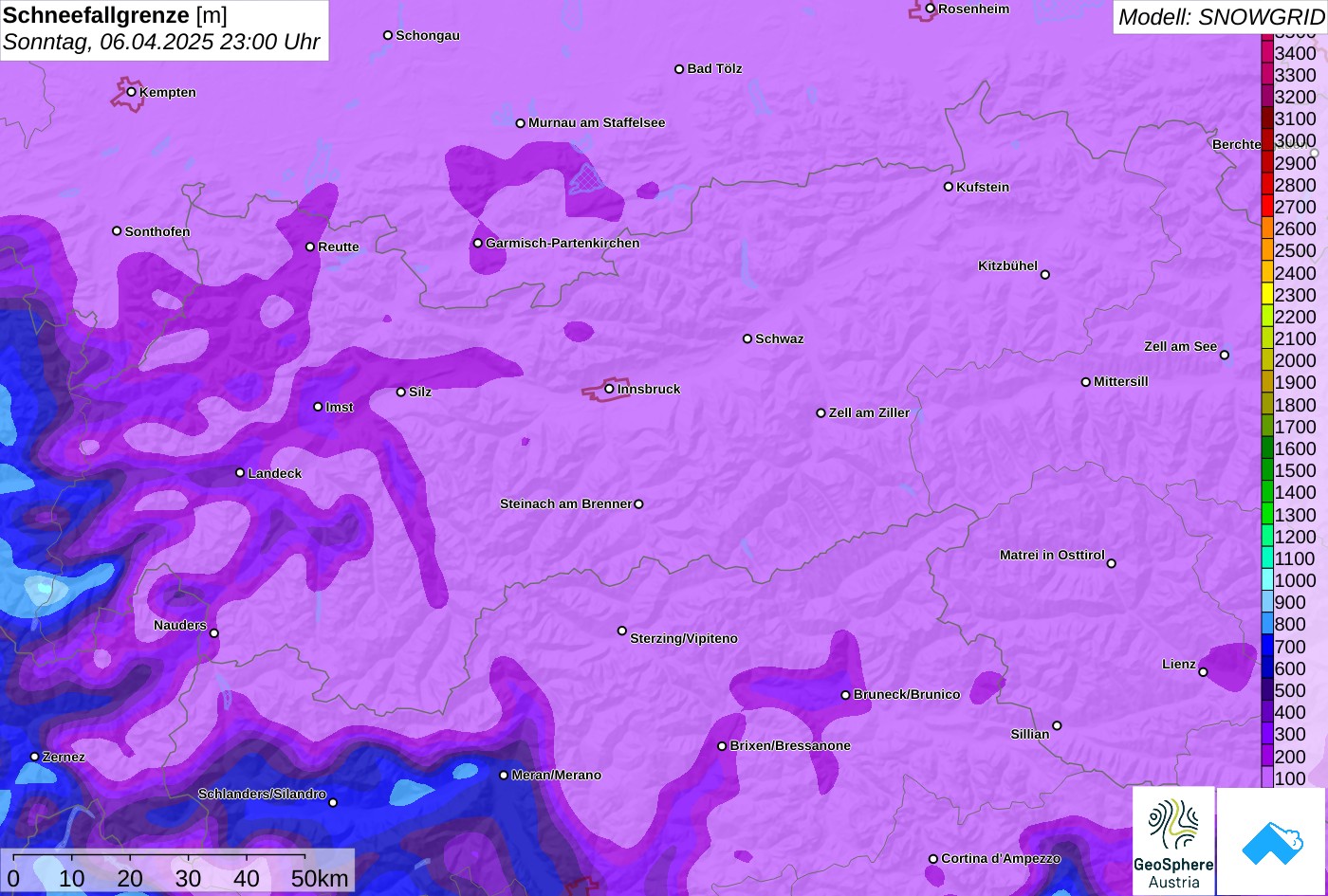Select the "Murnau am Staffelsee" label
The height and width of the screenshot is (896, 1328).
tap(597, 122)
